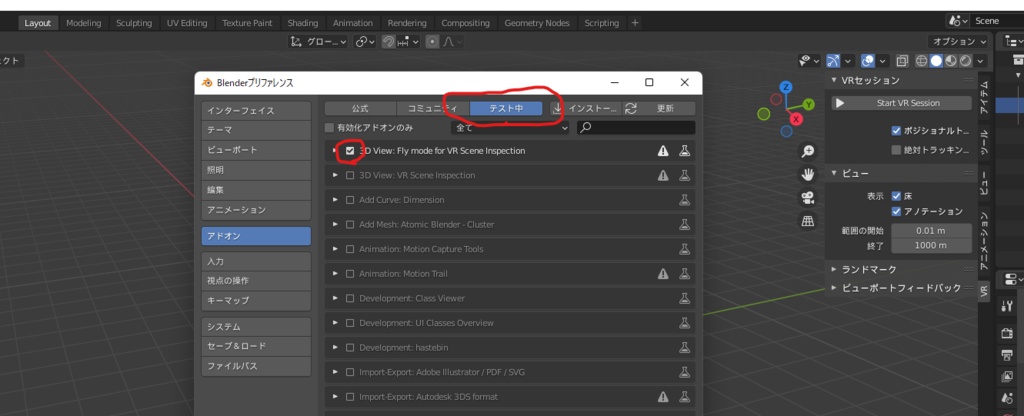The width and height of the screenshot is (1024, 416).
Task: Switch to the Shading workspace tab
Action: click(303, 23)
